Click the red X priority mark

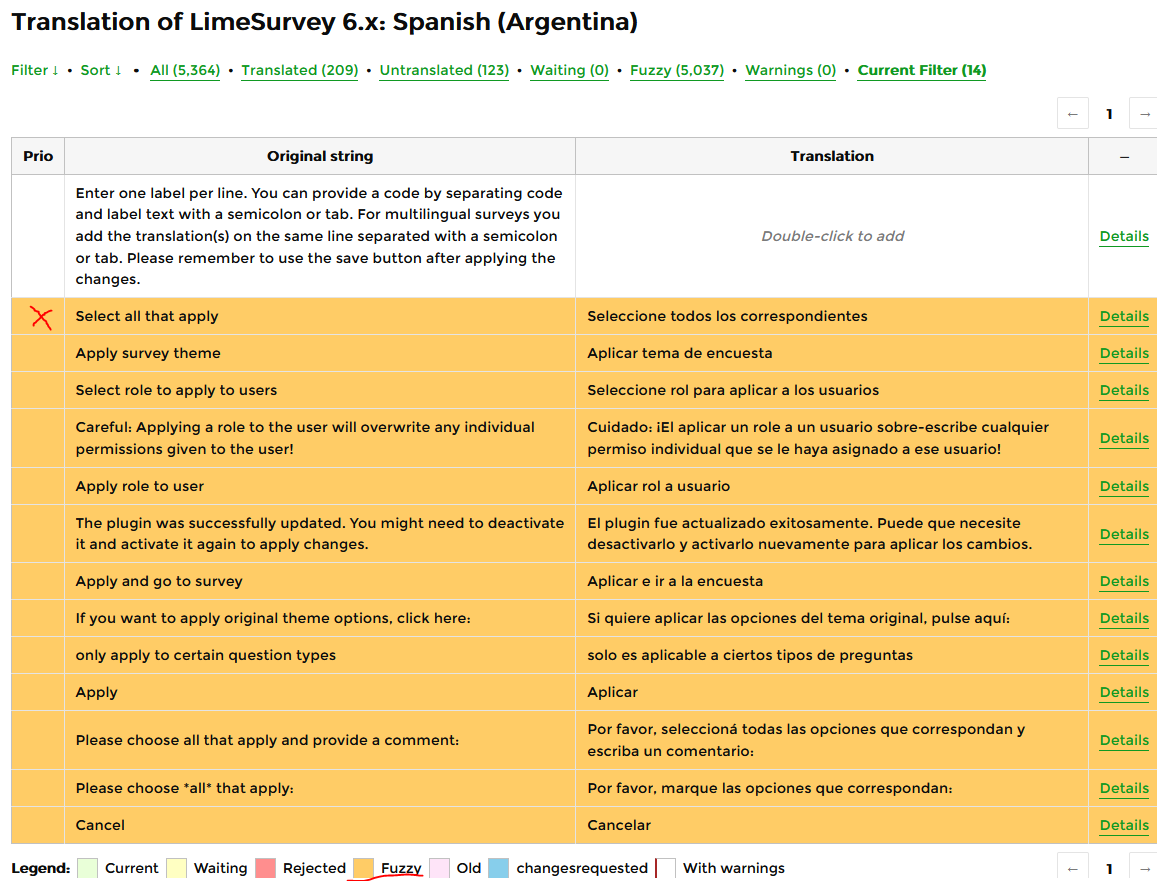(x=40, y=318)
